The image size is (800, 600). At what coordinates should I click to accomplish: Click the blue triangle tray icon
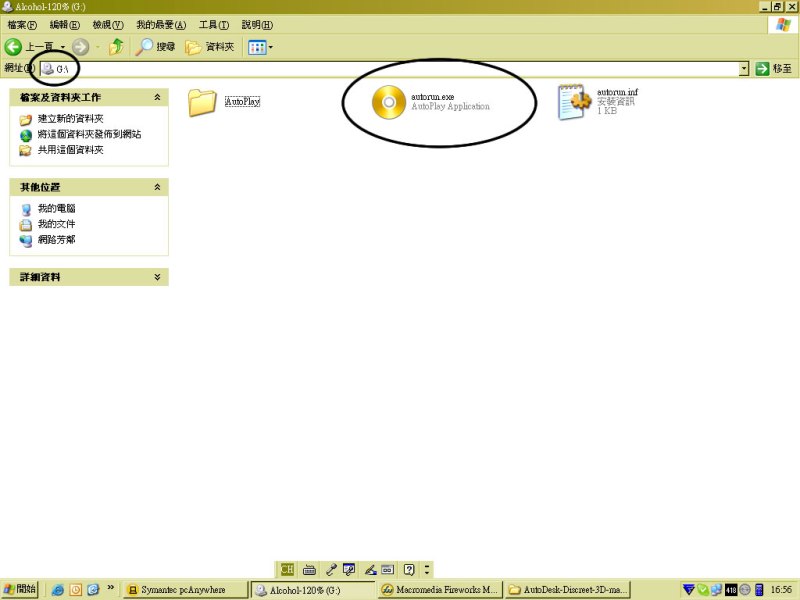(689, 590)
